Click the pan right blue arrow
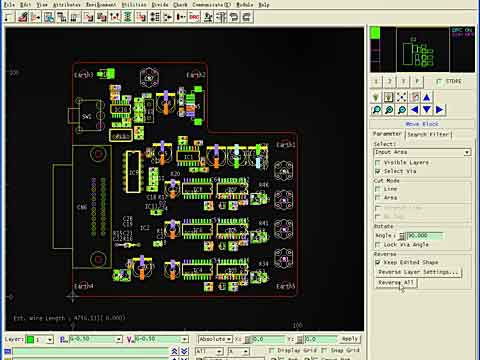 pos(439,109)
